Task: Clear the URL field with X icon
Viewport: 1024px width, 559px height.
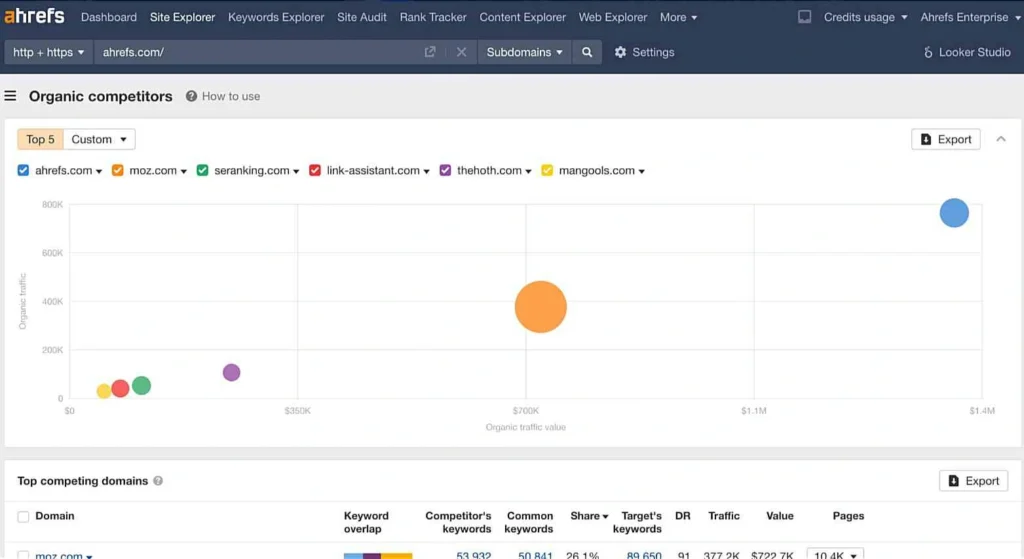Action: pos(461,52)
